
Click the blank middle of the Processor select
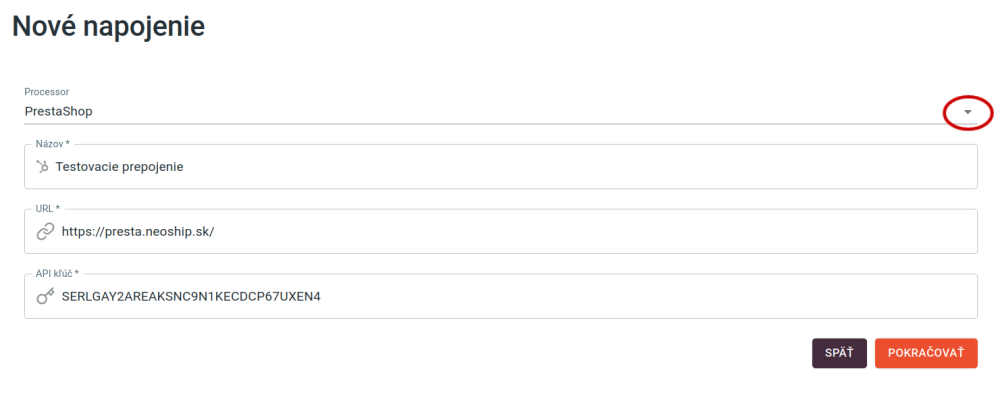click(x=510, y=111)
